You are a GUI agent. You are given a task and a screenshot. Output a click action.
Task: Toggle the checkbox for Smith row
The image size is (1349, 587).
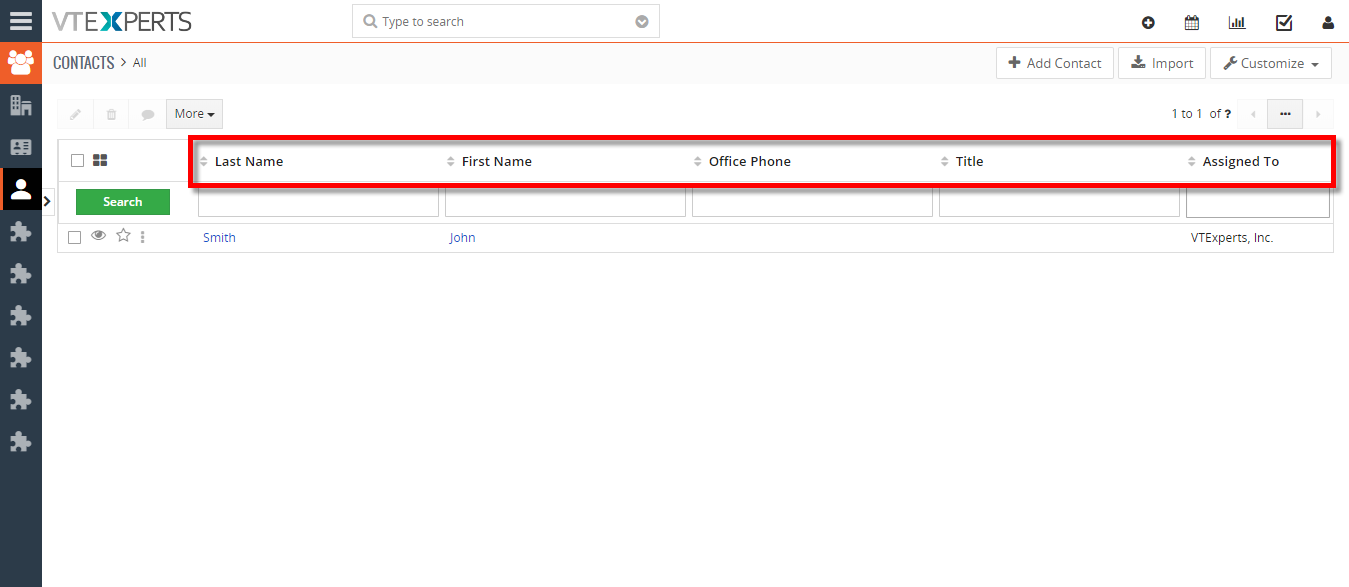pyautogui.click(x=74, y=237)
